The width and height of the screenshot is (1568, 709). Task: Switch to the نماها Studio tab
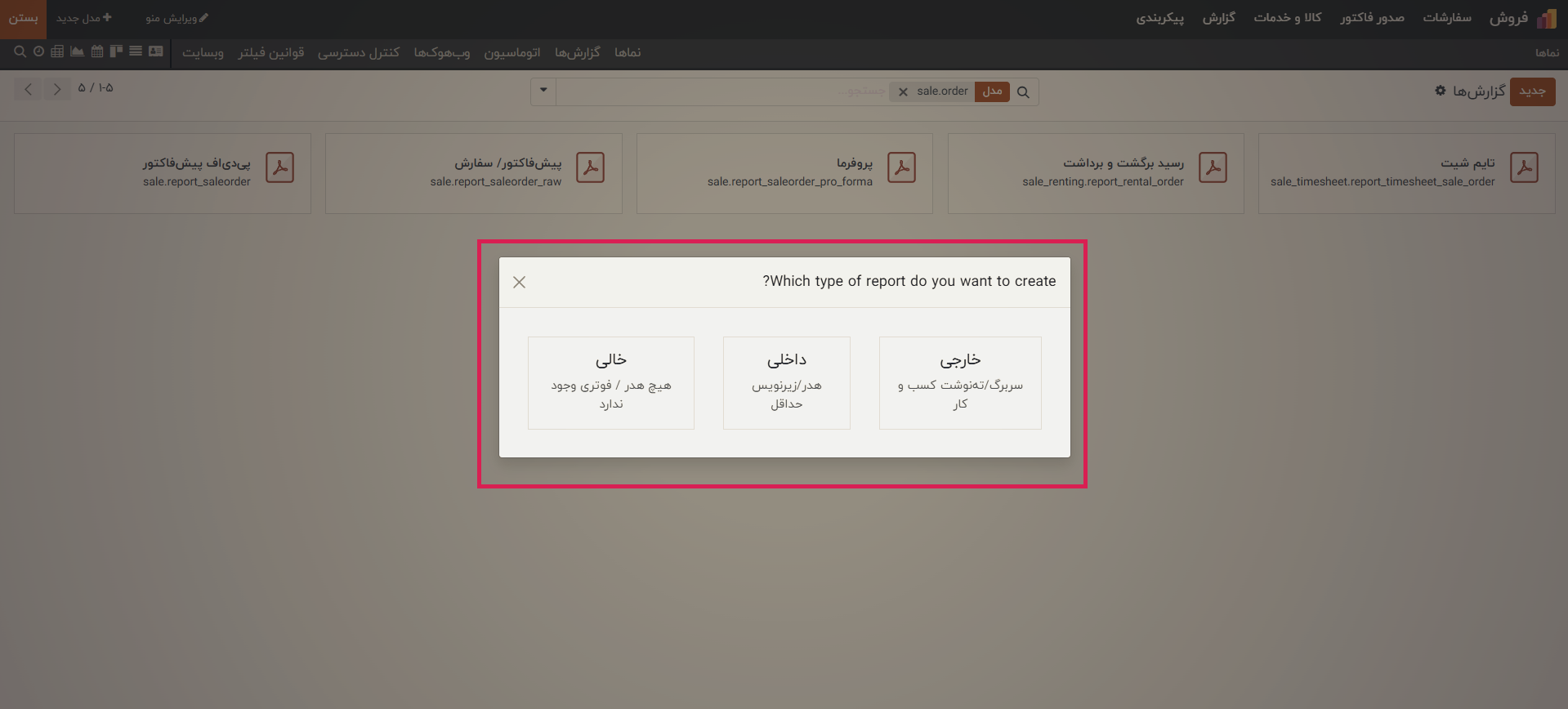(x=628, y=52)
